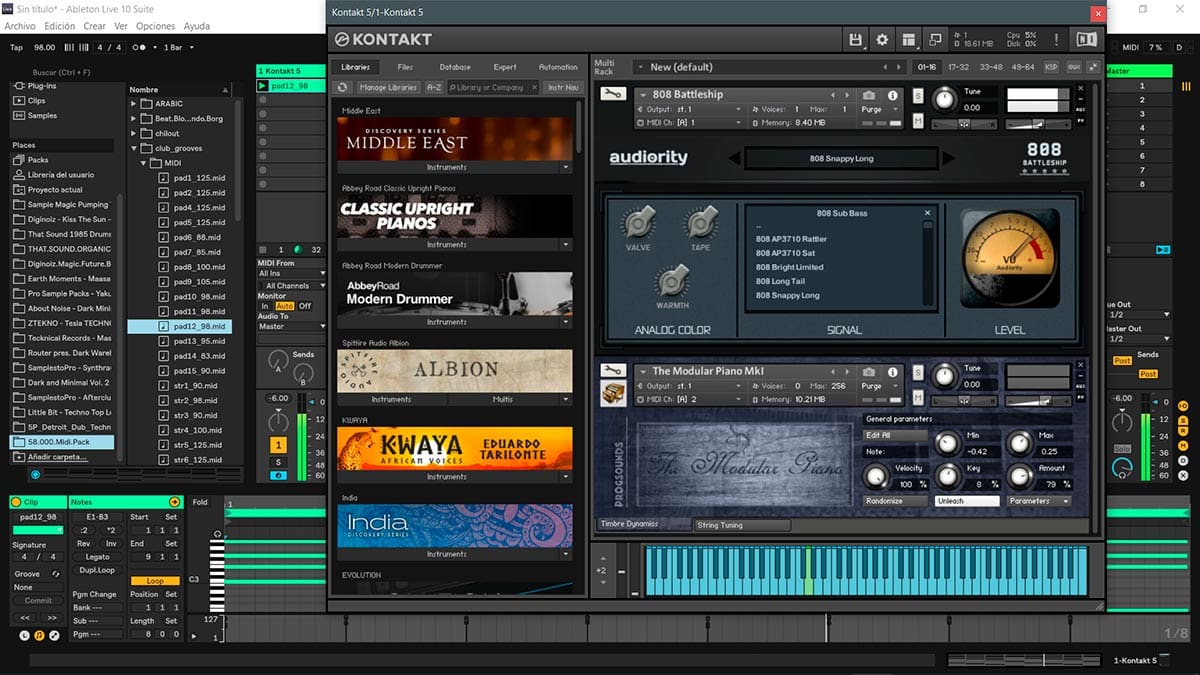Click the Native Instruments logo button
1200x675 pixels.
tap(1086, 39)
